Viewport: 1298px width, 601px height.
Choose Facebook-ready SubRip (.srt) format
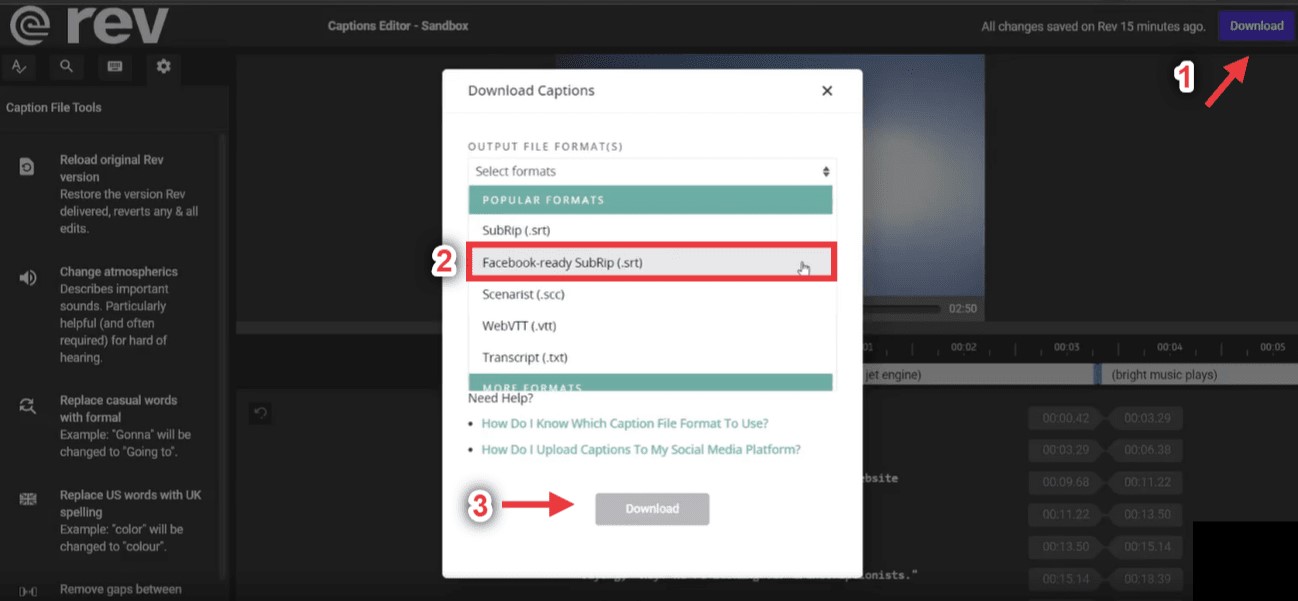coord(651,262)
